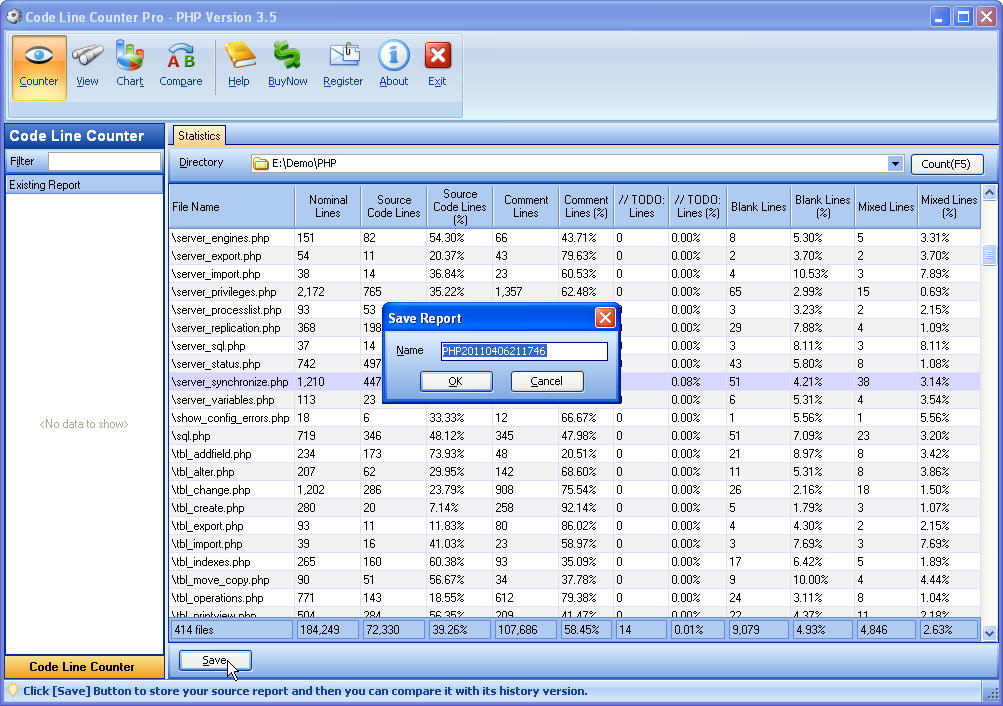Screen dimensions: 1003x706
Task: Select the \server_engines.php row
Action: [574, 238]
